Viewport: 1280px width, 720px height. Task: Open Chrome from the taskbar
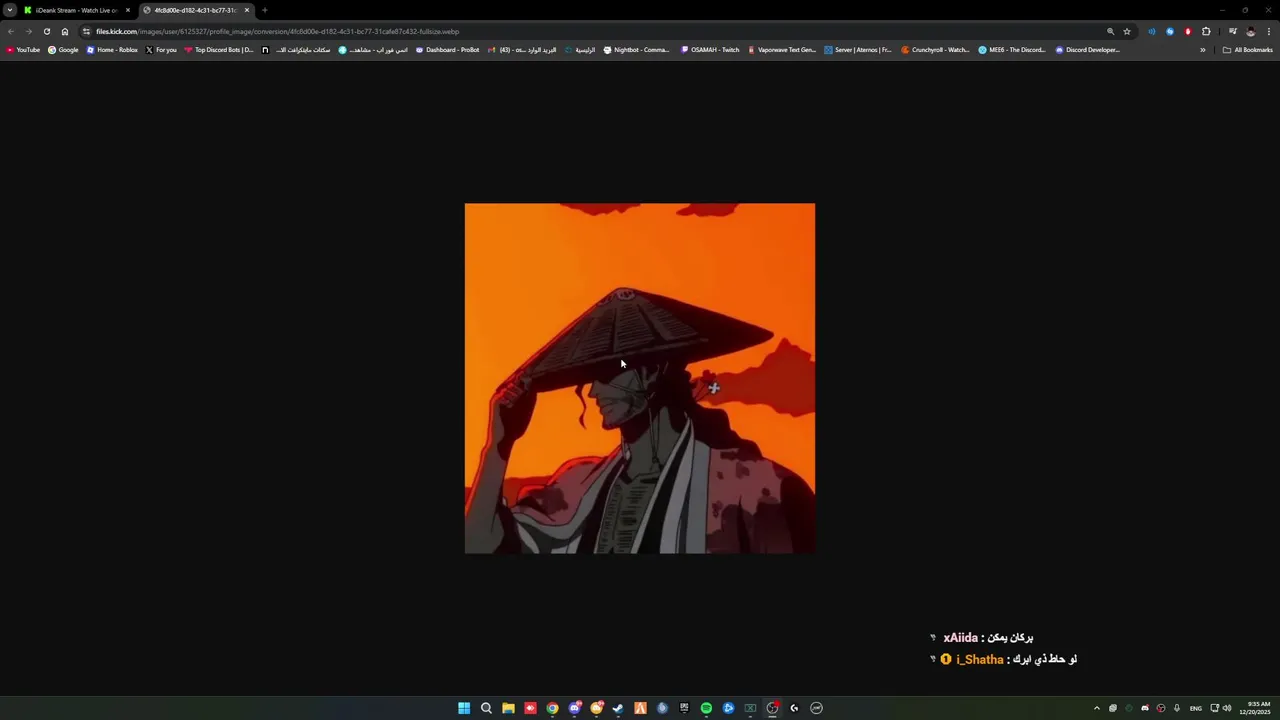tap(552, 708)
